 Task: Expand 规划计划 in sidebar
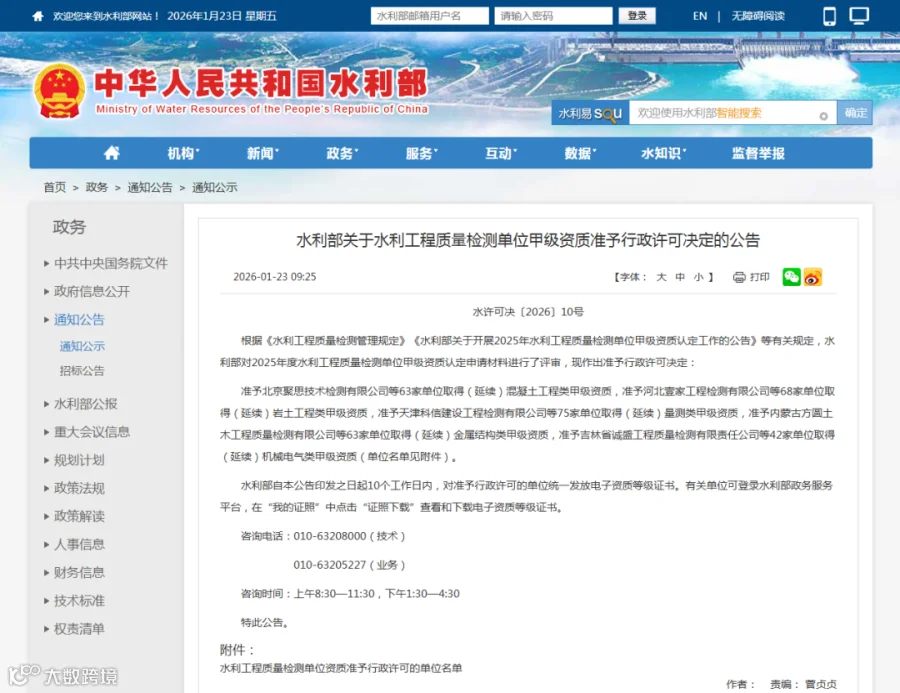point(79,460)
